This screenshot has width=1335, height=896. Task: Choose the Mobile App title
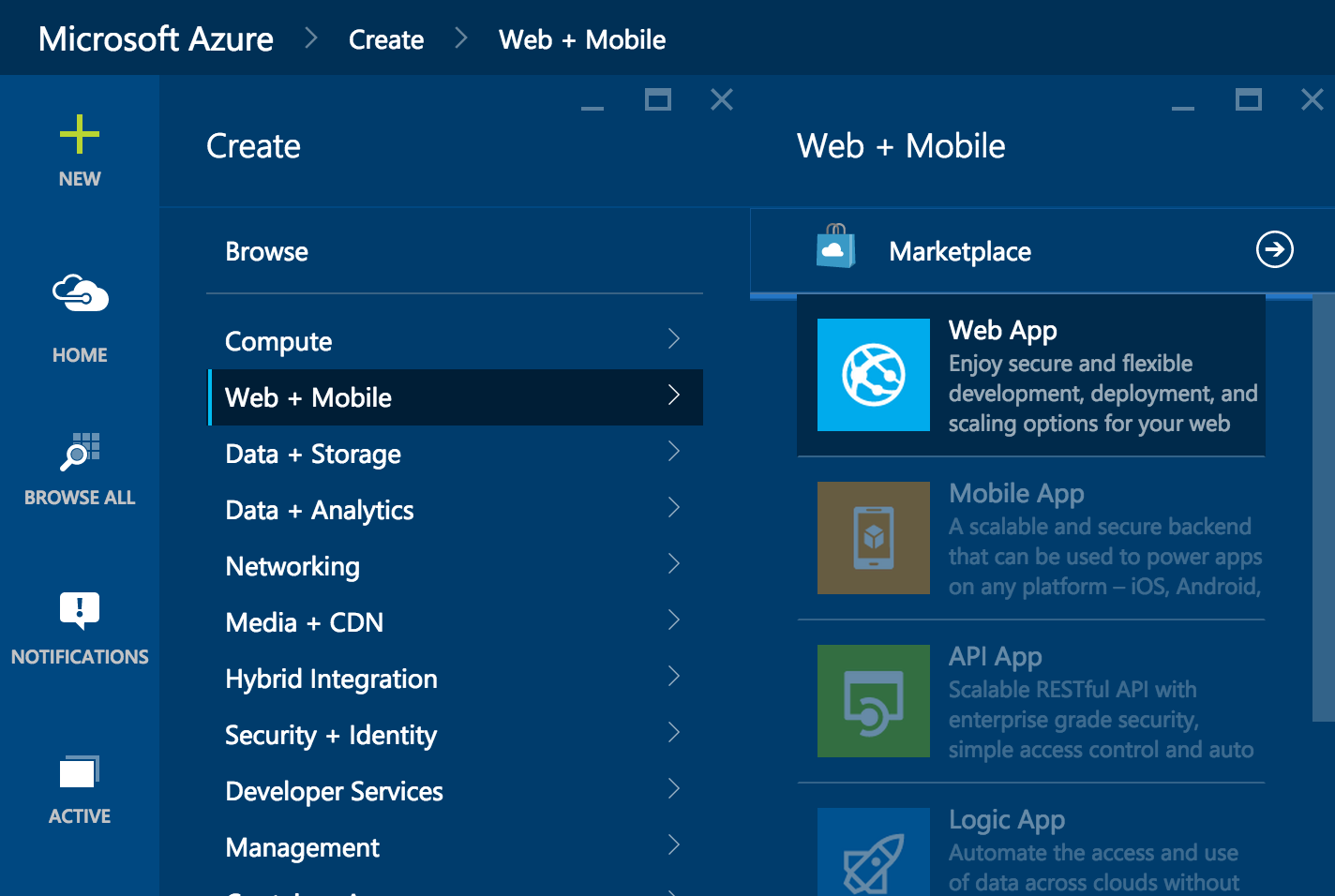pyautogui.click(x=1016, y=493)
